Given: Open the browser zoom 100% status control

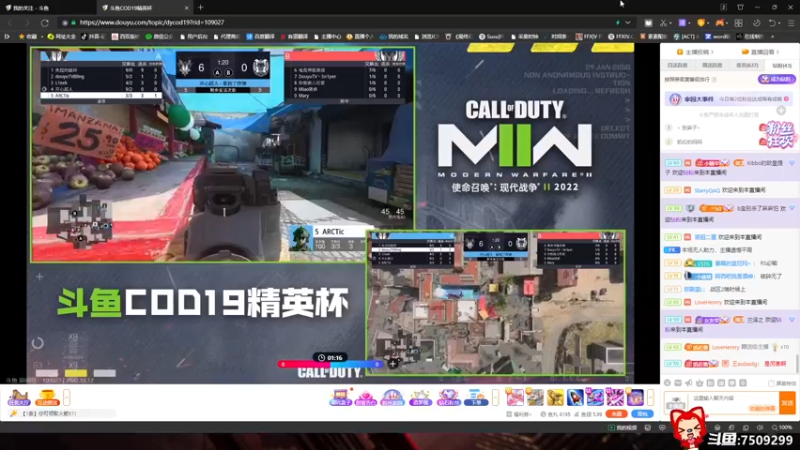Looking at the screenshot, I should (x=783, y=428).
